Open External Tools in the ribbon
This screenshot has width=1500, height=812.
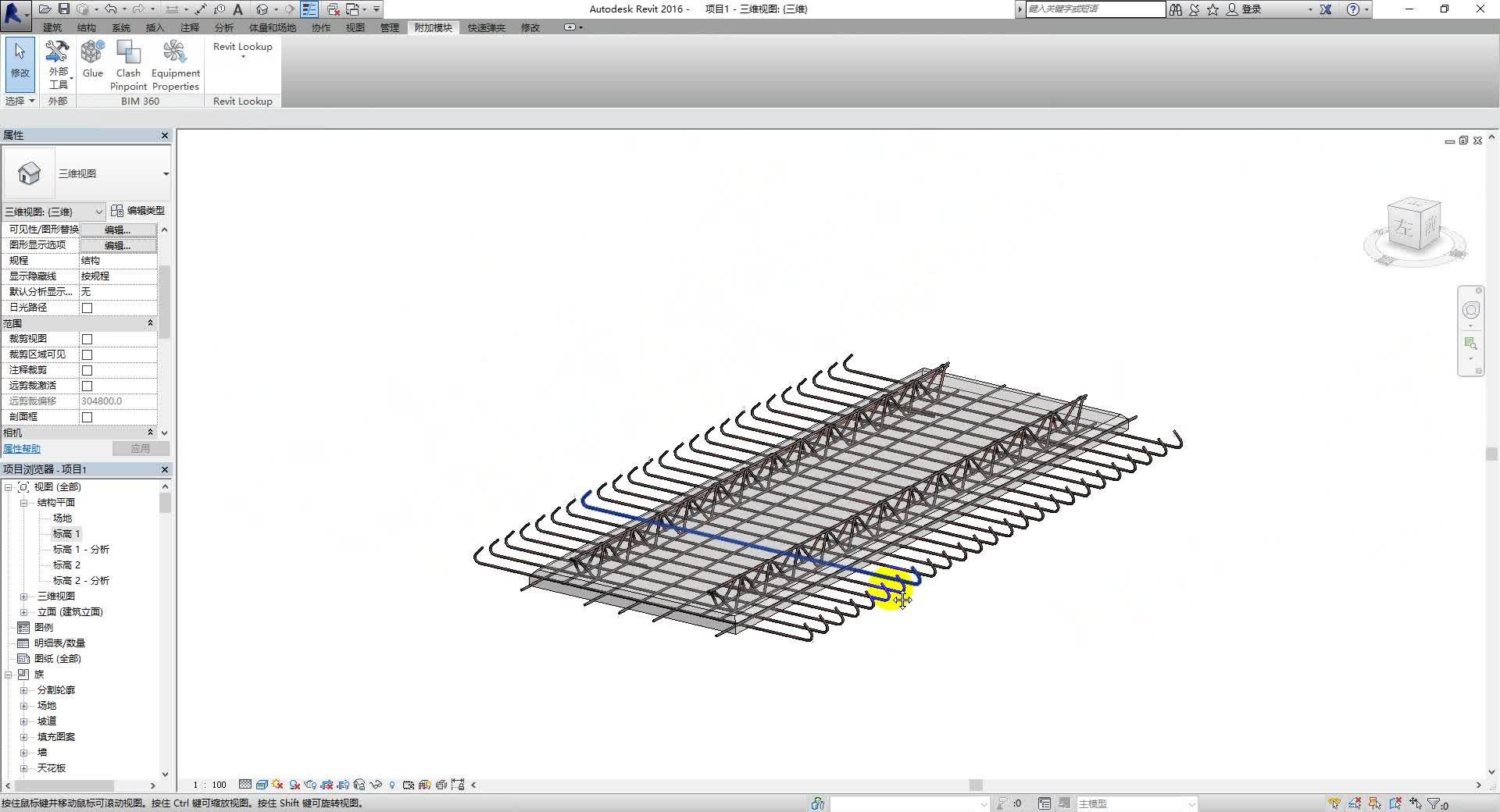click(58, 65)
